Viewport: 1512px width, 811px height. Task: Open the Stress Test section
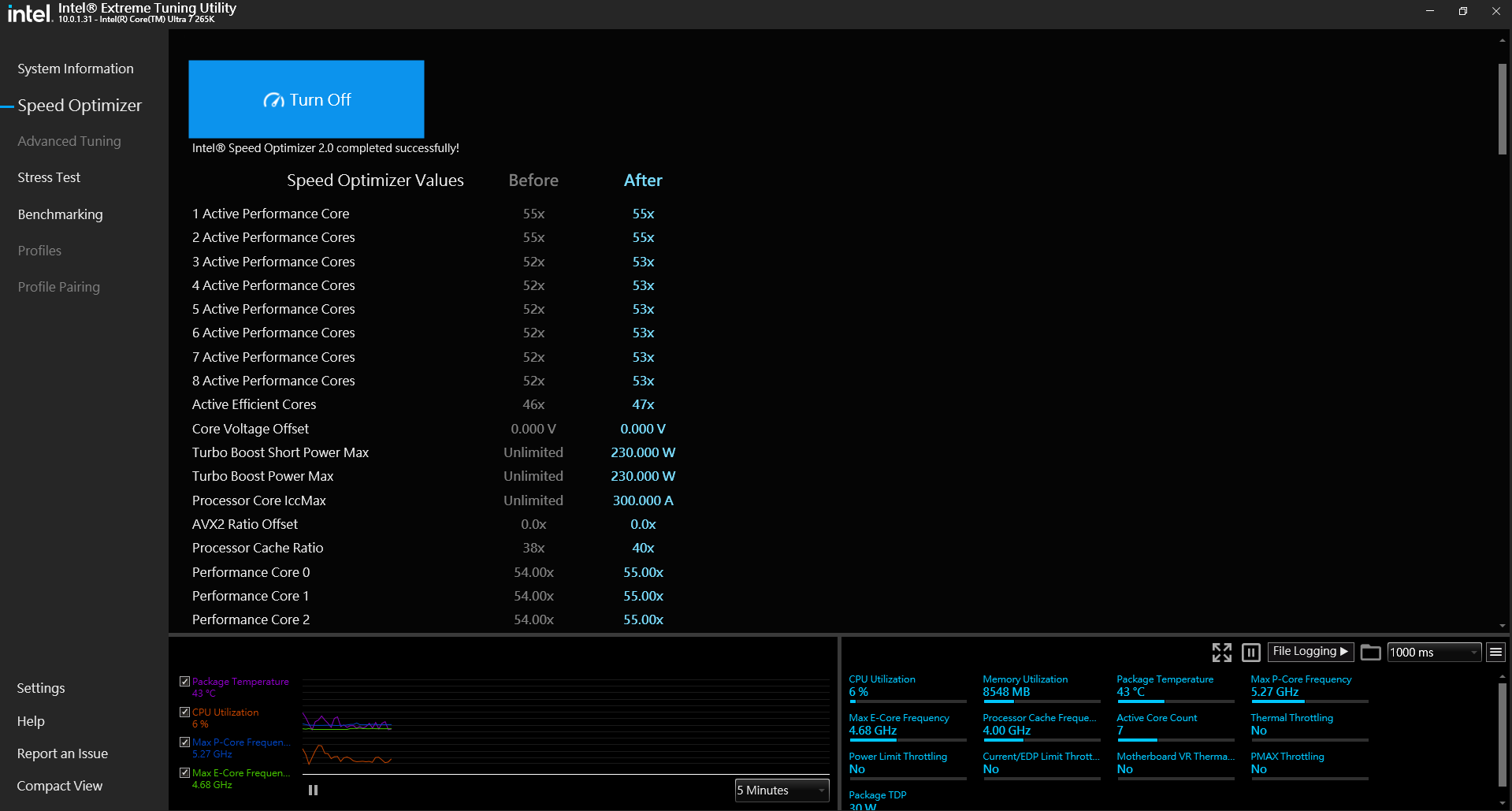tap(49, 177)
